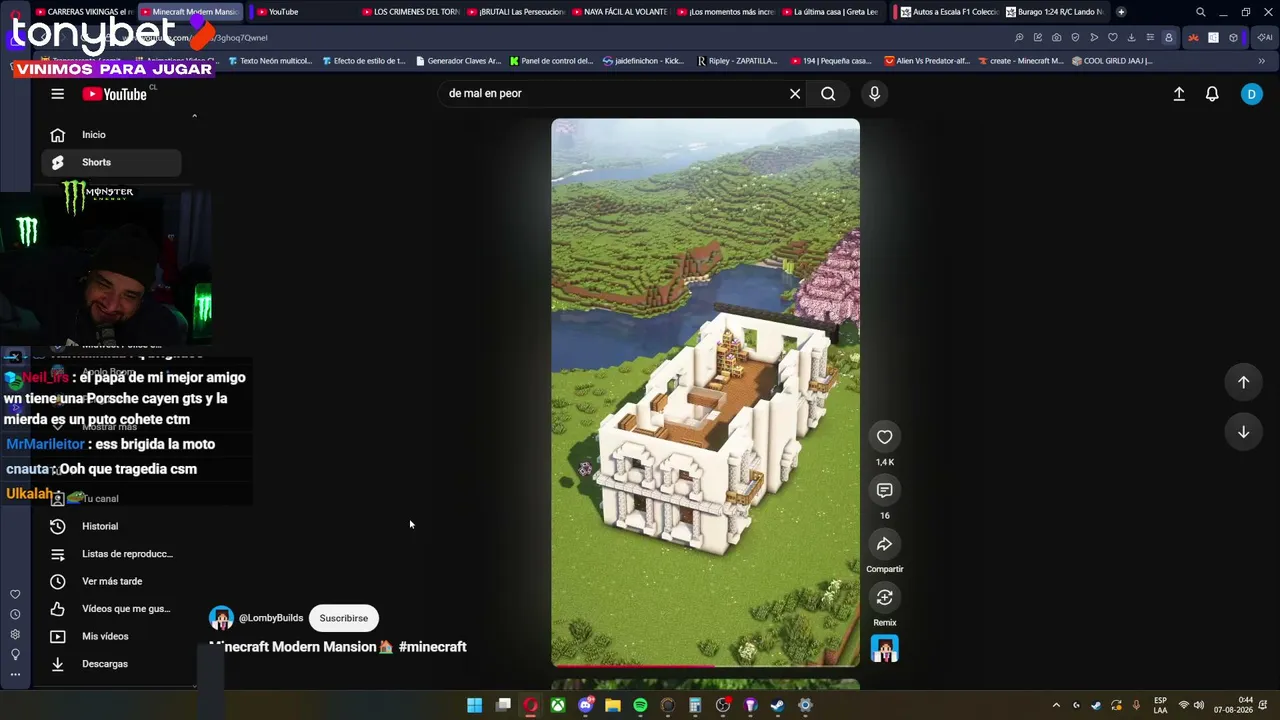Open Ripley - ZAPATILLA bookmark
Screen dimensions: 1280x720
(737, 61)
